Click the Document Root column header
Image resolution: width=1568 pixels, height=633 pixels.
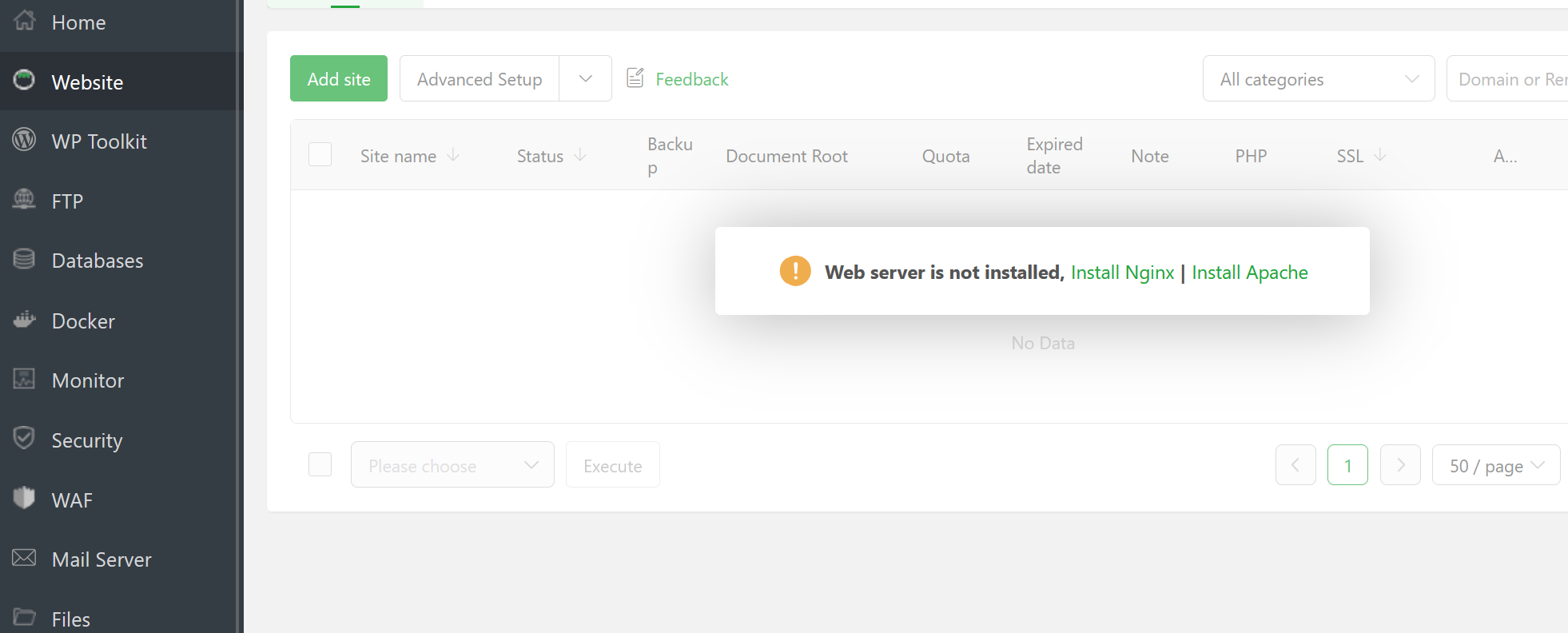[786, 156]
